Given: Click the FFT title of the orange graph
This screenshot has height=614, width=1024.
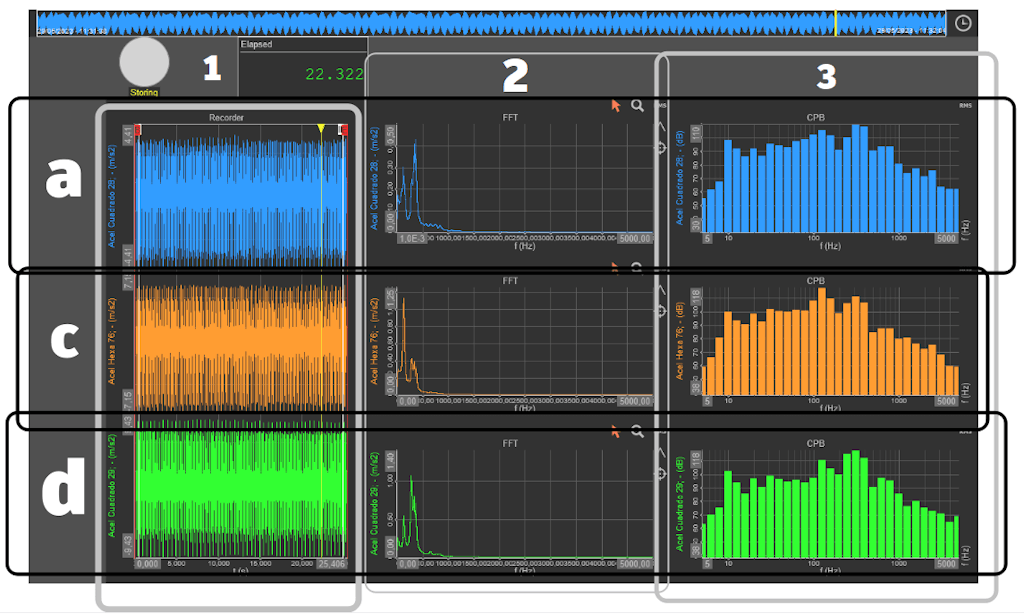Looking at the screenshot, I should (510, 281).
